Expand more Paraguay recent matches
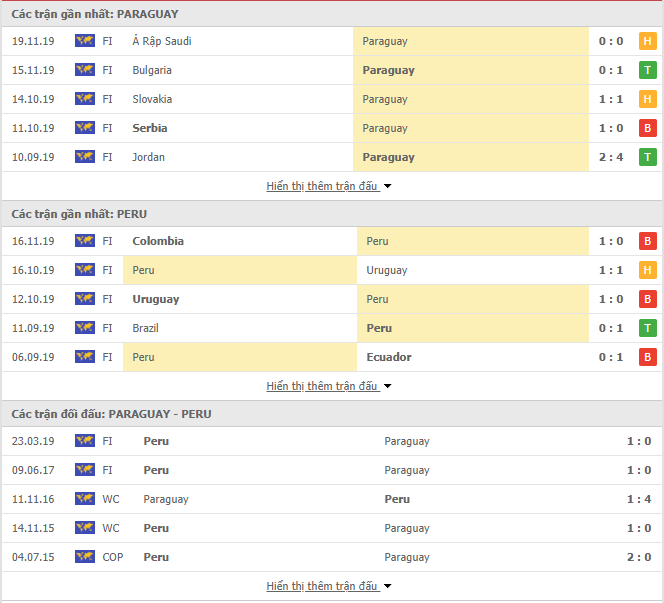The height and width of the screenshot is (603, 664). pos(329,186)
